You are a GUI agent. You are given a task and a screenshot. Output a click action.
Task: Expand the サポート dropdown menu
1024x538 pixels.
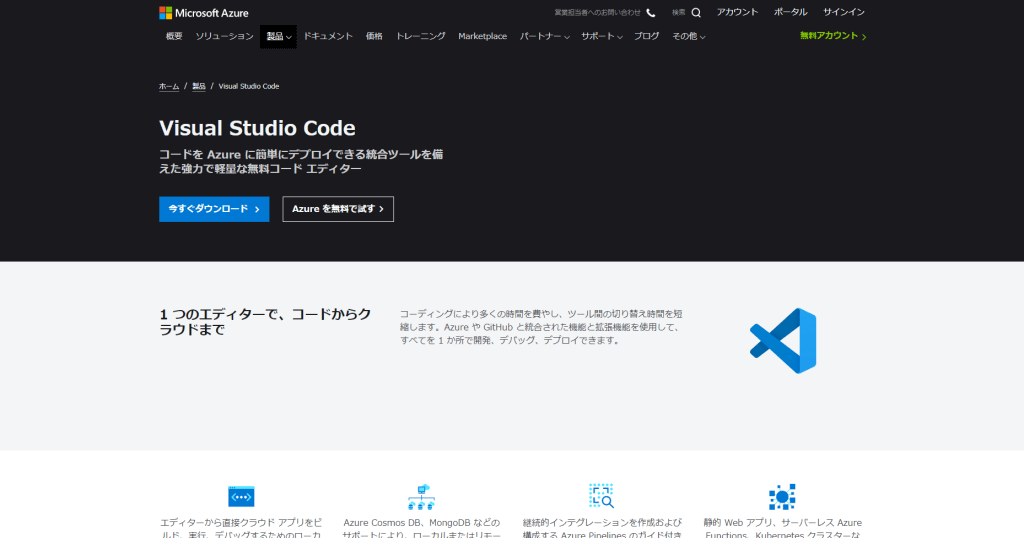pyautogui.click(x=601, y=37)
